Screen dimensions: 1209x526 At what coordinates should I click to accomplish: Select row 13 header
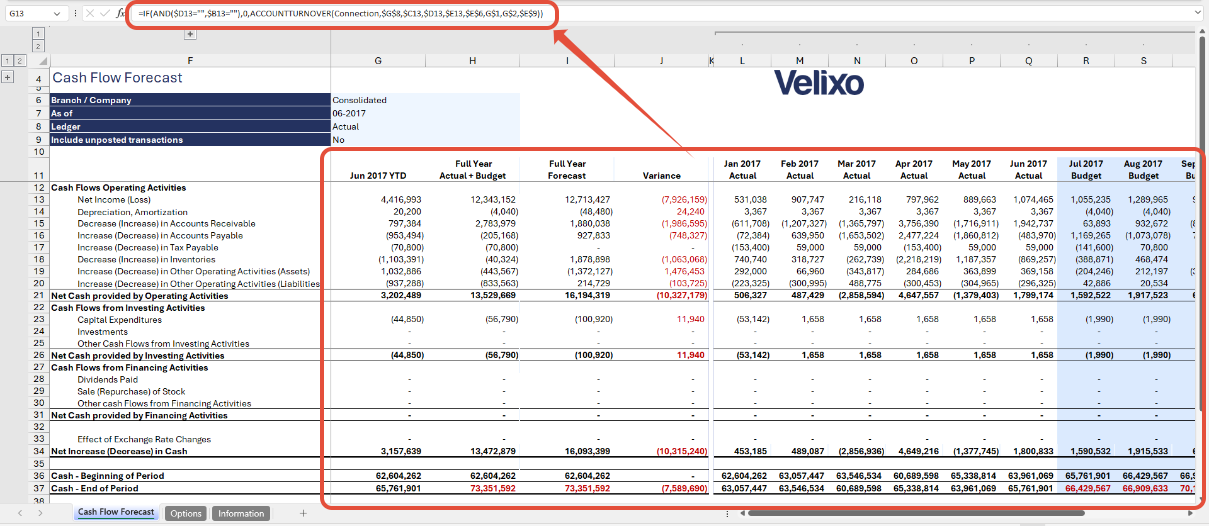coord(38,199)
